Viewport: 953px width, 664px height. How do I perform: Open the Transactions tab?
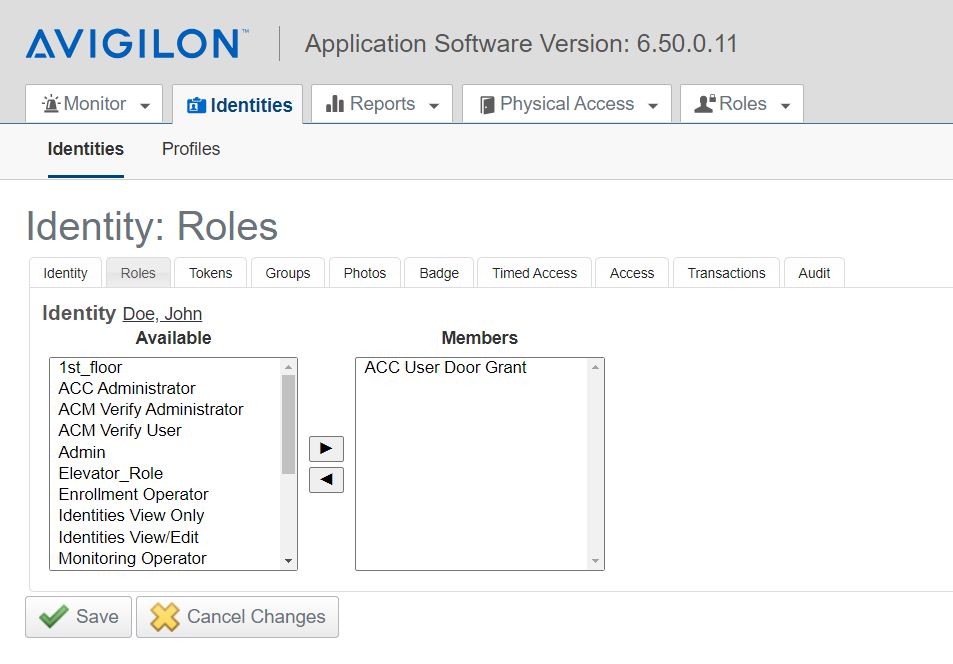click(726, 273)
